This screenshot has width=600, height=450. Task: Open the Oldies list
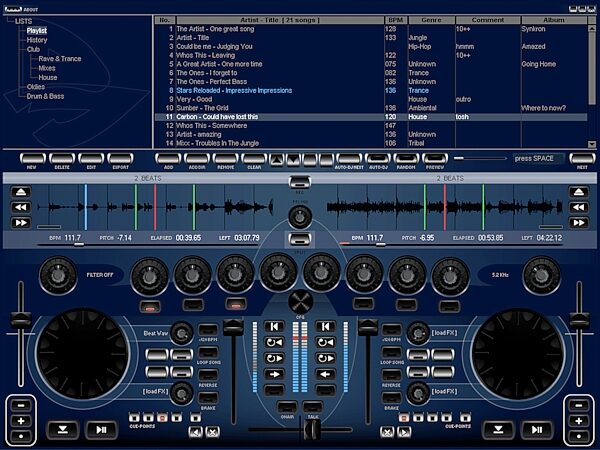click(36, 87)
